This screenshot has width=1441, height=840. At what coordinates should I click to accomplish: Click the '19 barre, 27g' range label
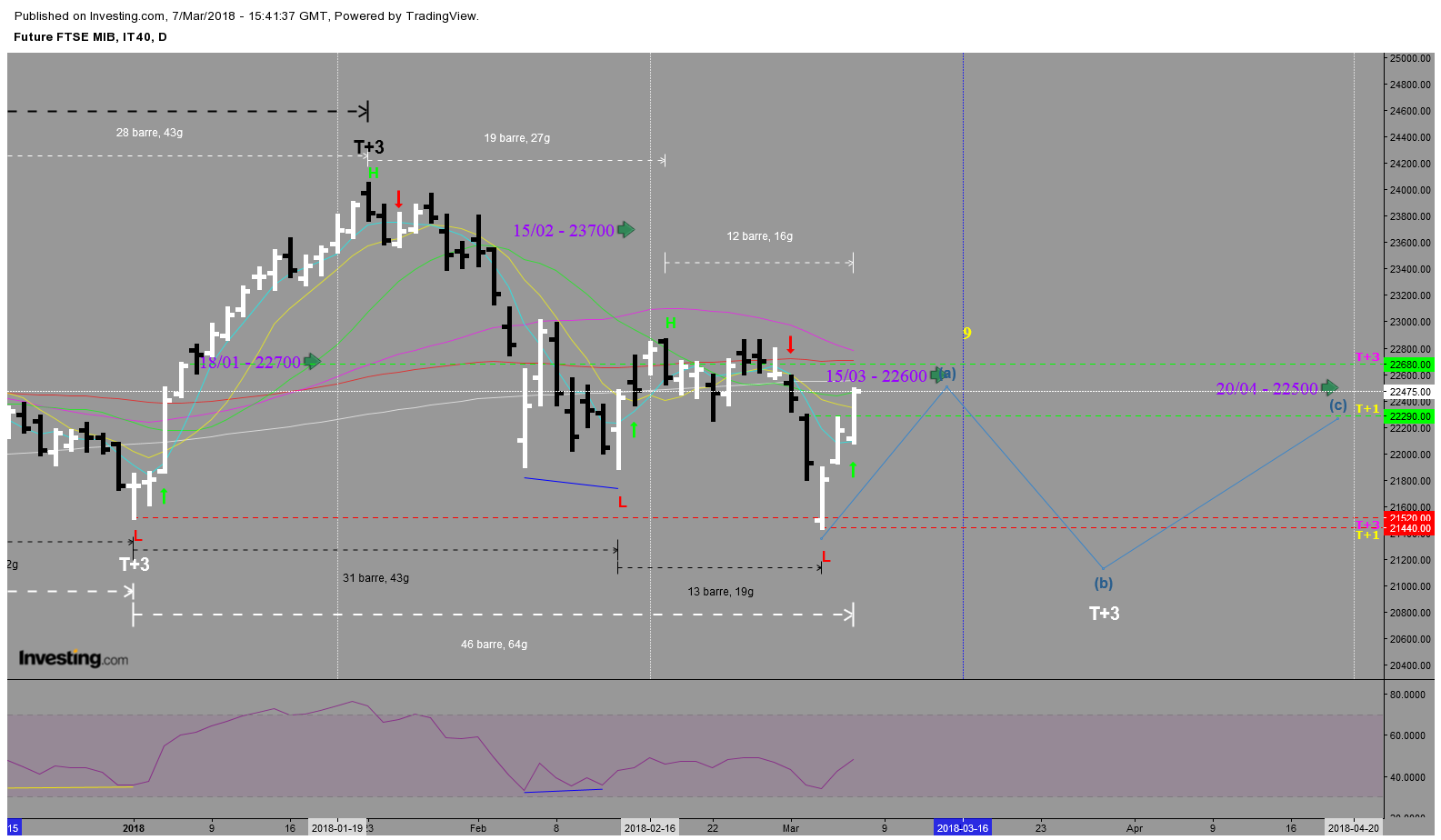pyautogui.click(x=516, y=138)
